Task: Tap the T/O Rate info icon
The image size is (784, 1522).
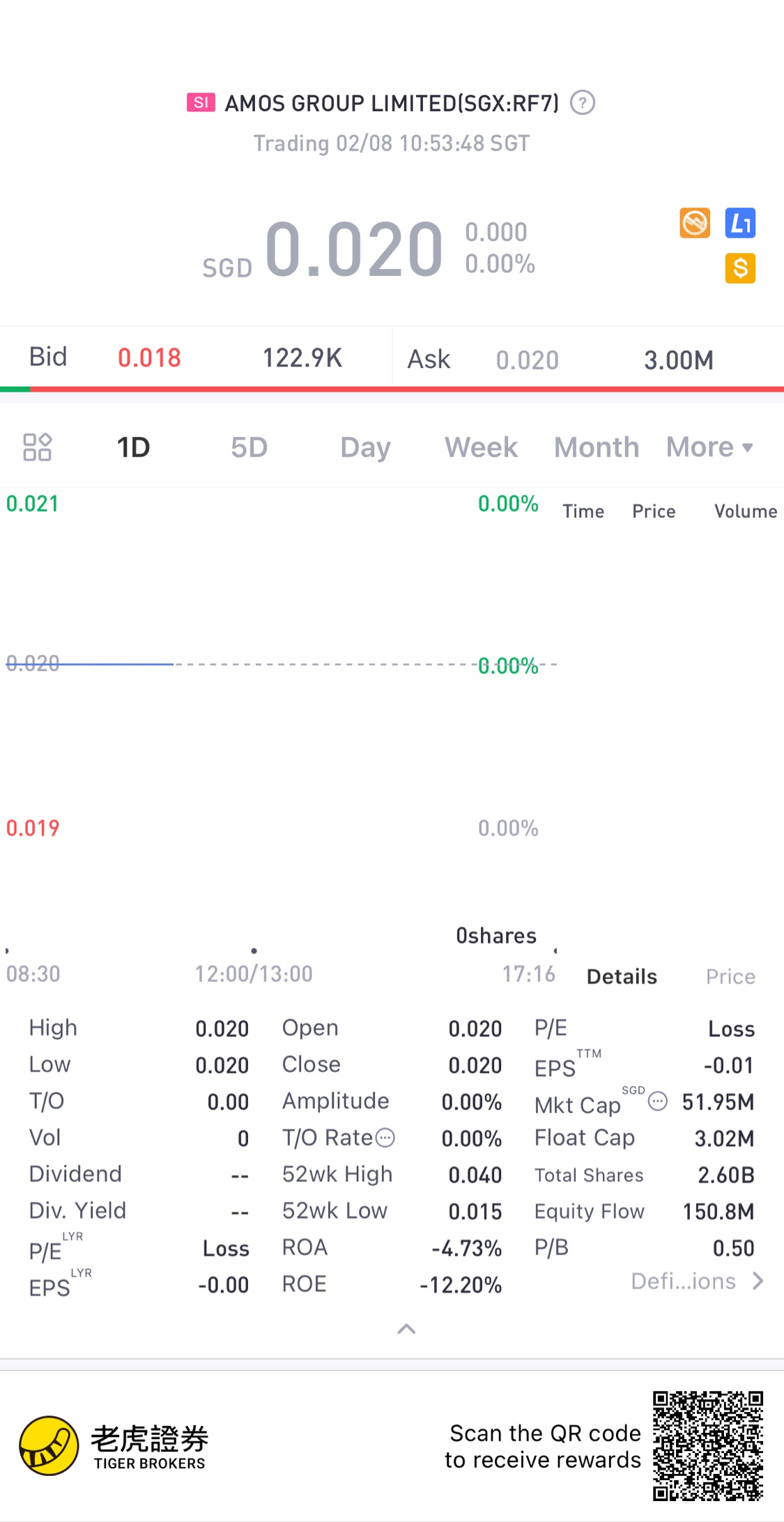Action: (x=385, y=1138)
